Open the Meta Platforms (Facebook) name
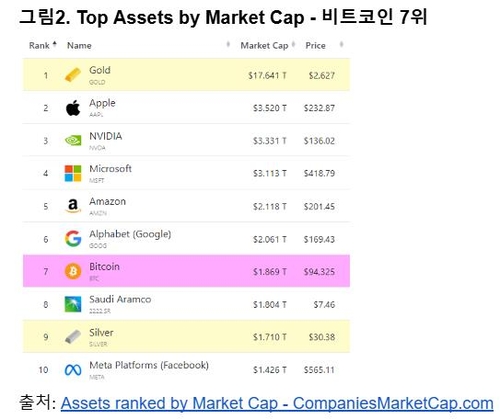This screenshot has width=500, height=419. tap(149, 365)
